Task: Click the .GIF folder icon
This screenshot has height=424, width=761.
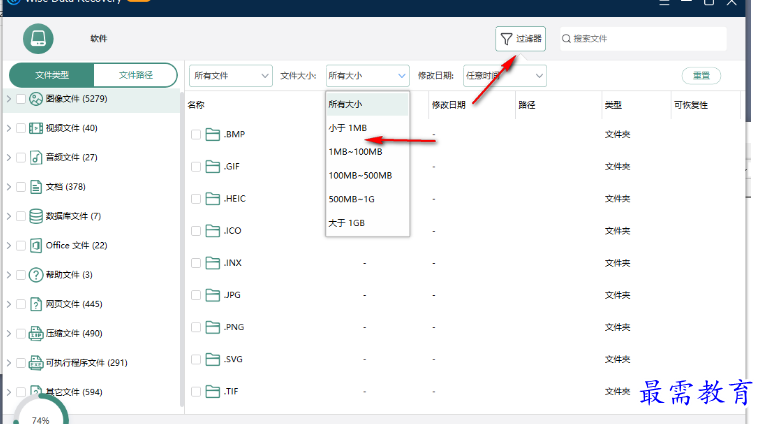Action: (213, 167)
